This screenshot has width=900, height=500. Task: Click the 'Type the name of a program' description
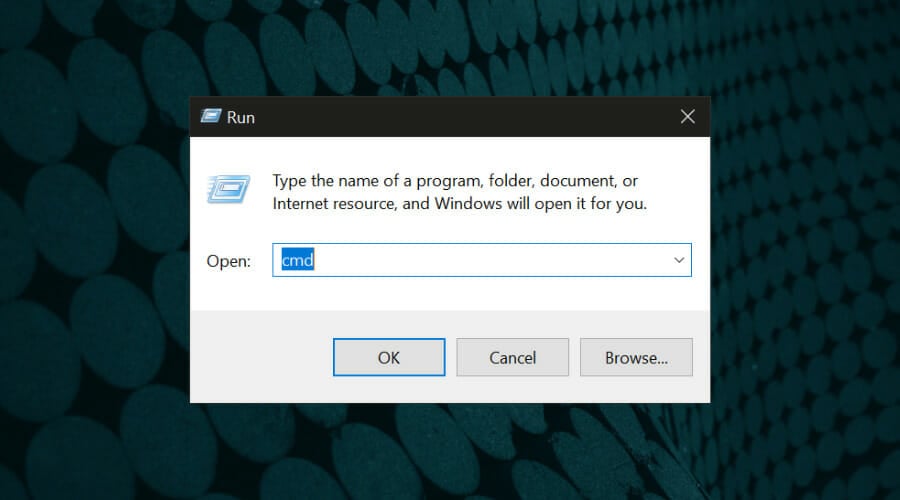click(459, 192)
